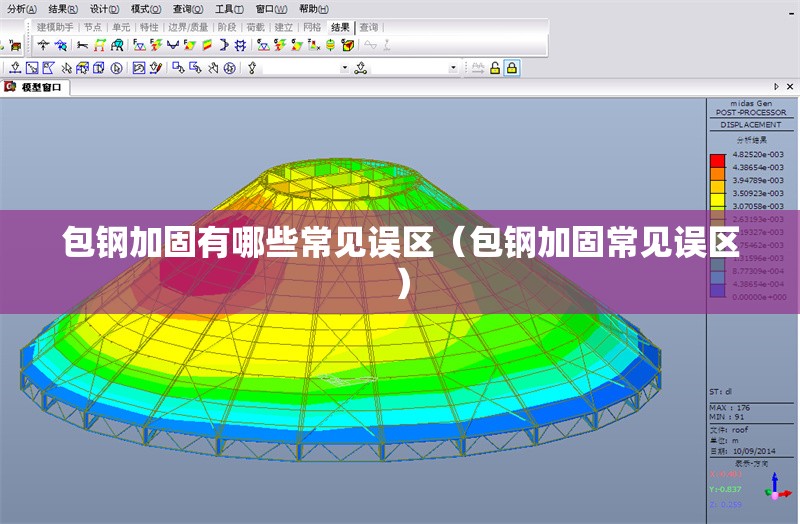Open the displacement contour colored-frame icon
800x524 pixels.
coord(99,45)
